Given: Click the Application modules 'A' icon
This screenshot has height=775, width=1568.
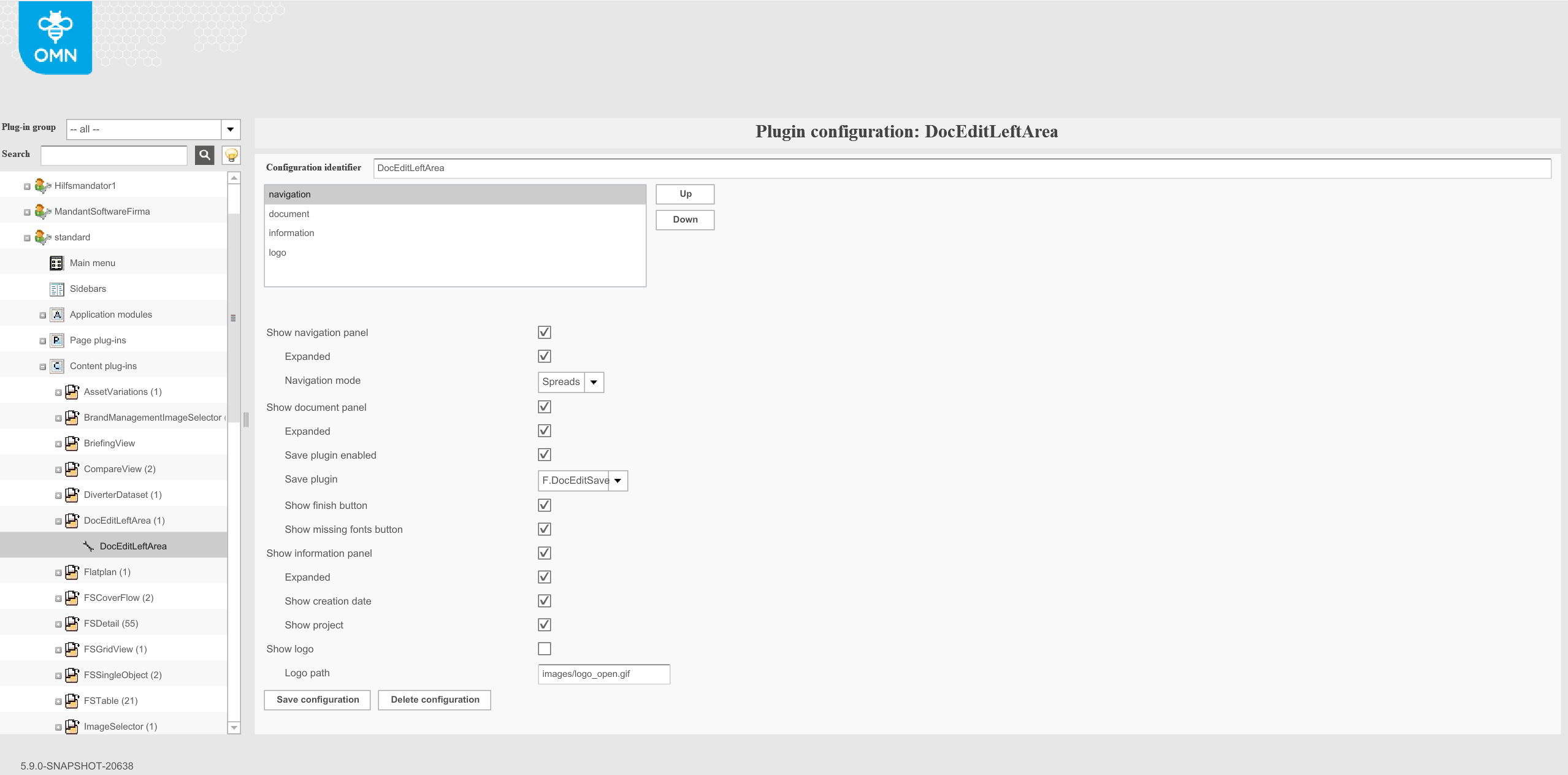Looking at the screenshot, I should 56,314.
